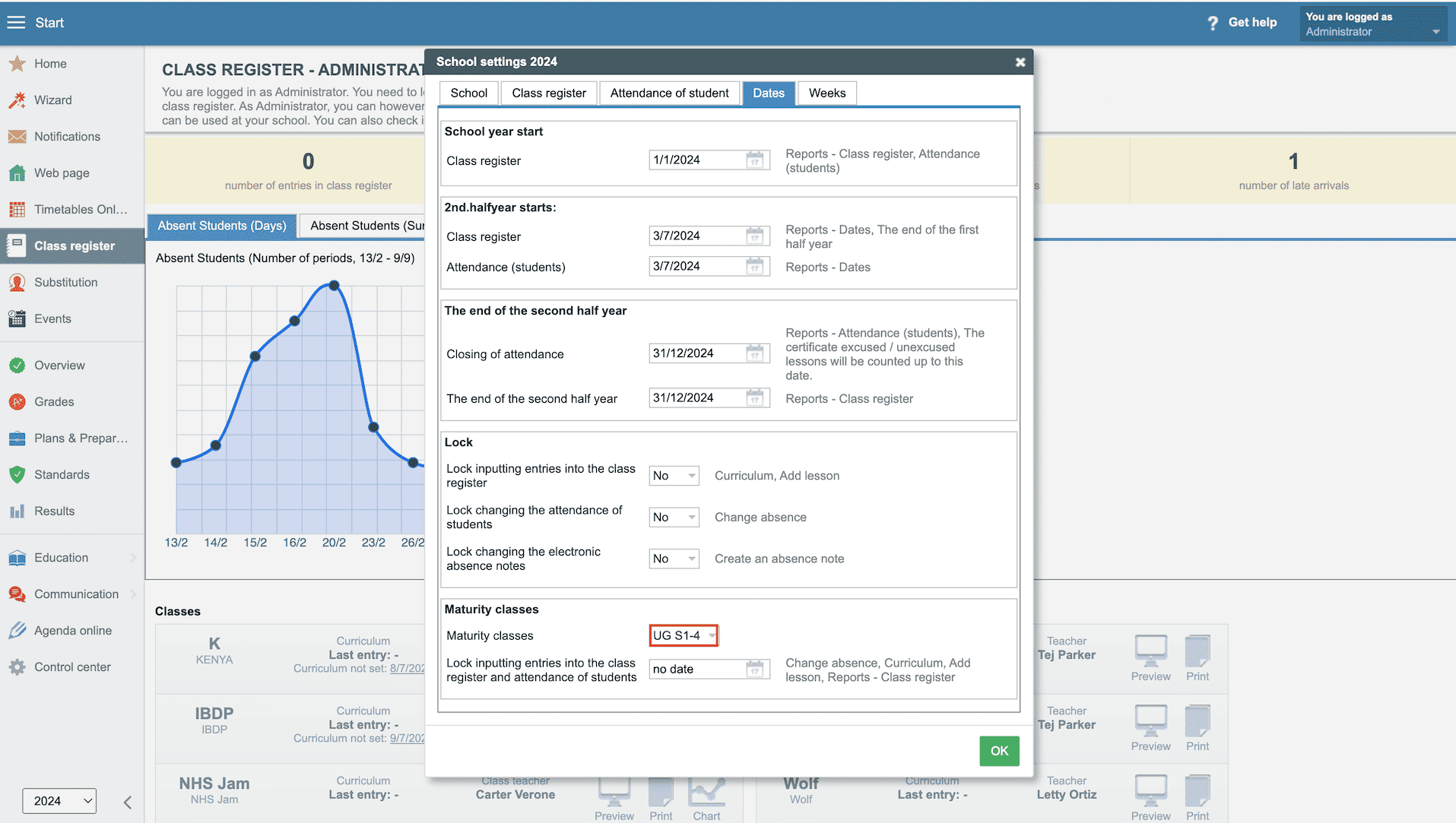The height and width of the screenshot is (823, 1456).
Task: Select Absent Students (Days) chart tab
Action: 221,226
